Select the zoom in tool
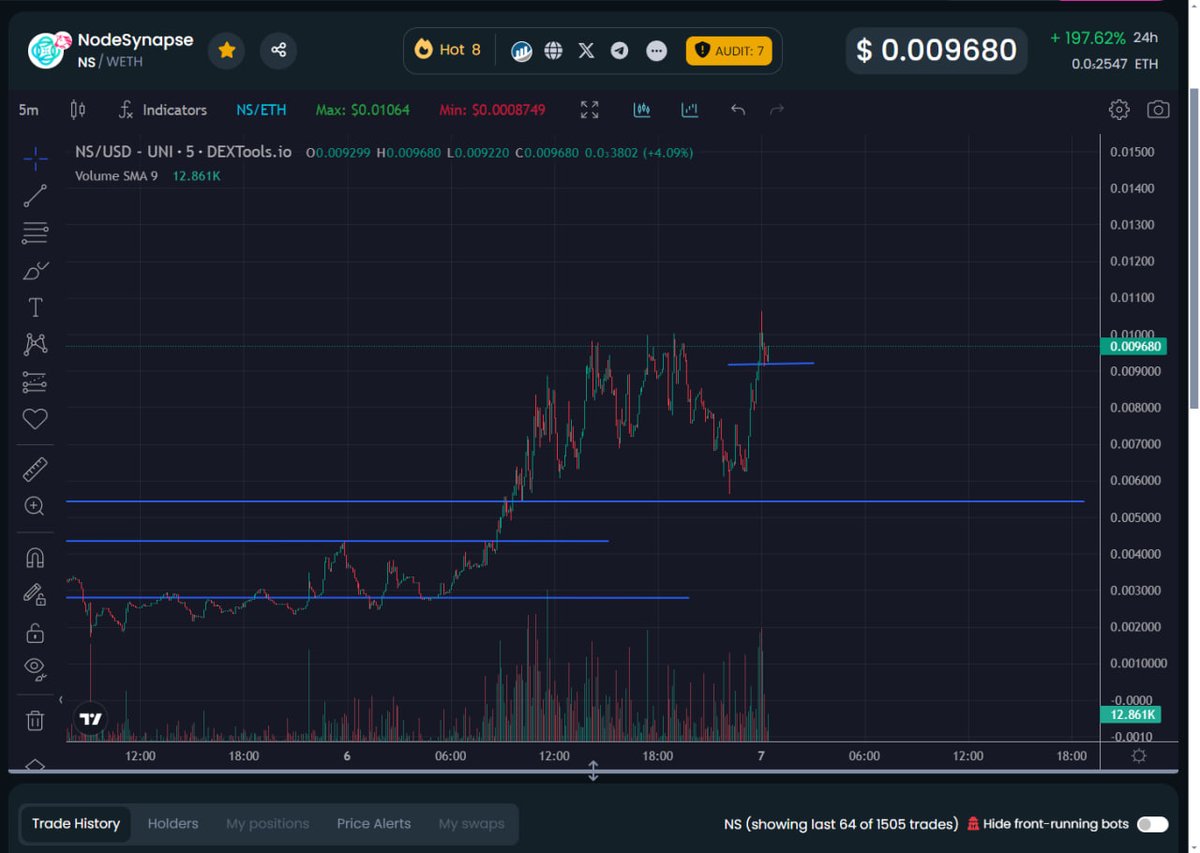Screen dimensions: 1200x853 point(35,506)
